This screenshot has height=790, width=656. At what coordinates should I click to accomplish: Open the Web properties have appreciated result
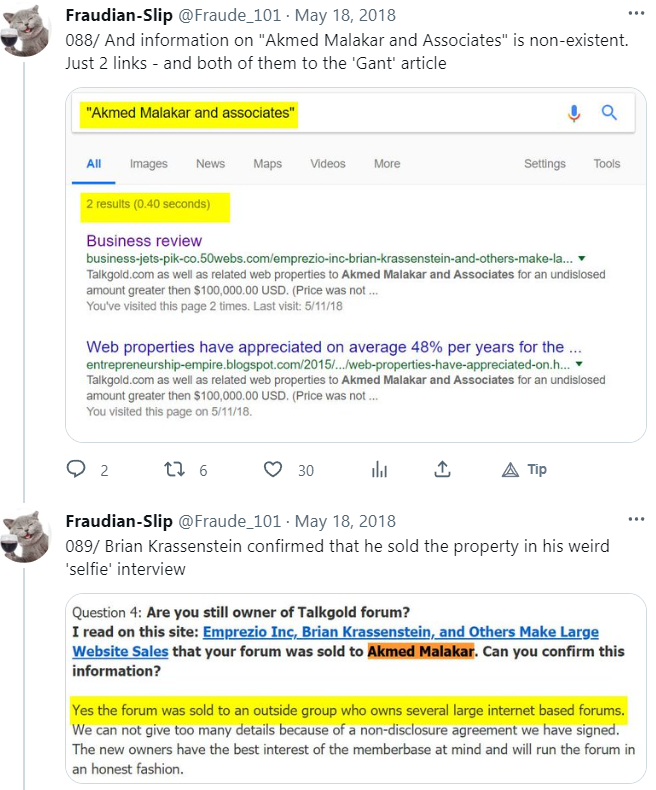tap(334, 347)
